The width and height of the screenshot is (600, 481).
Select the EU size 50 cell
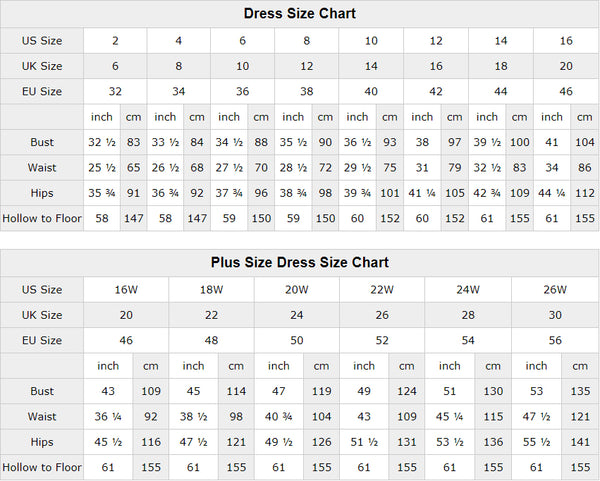coord(297,340)
